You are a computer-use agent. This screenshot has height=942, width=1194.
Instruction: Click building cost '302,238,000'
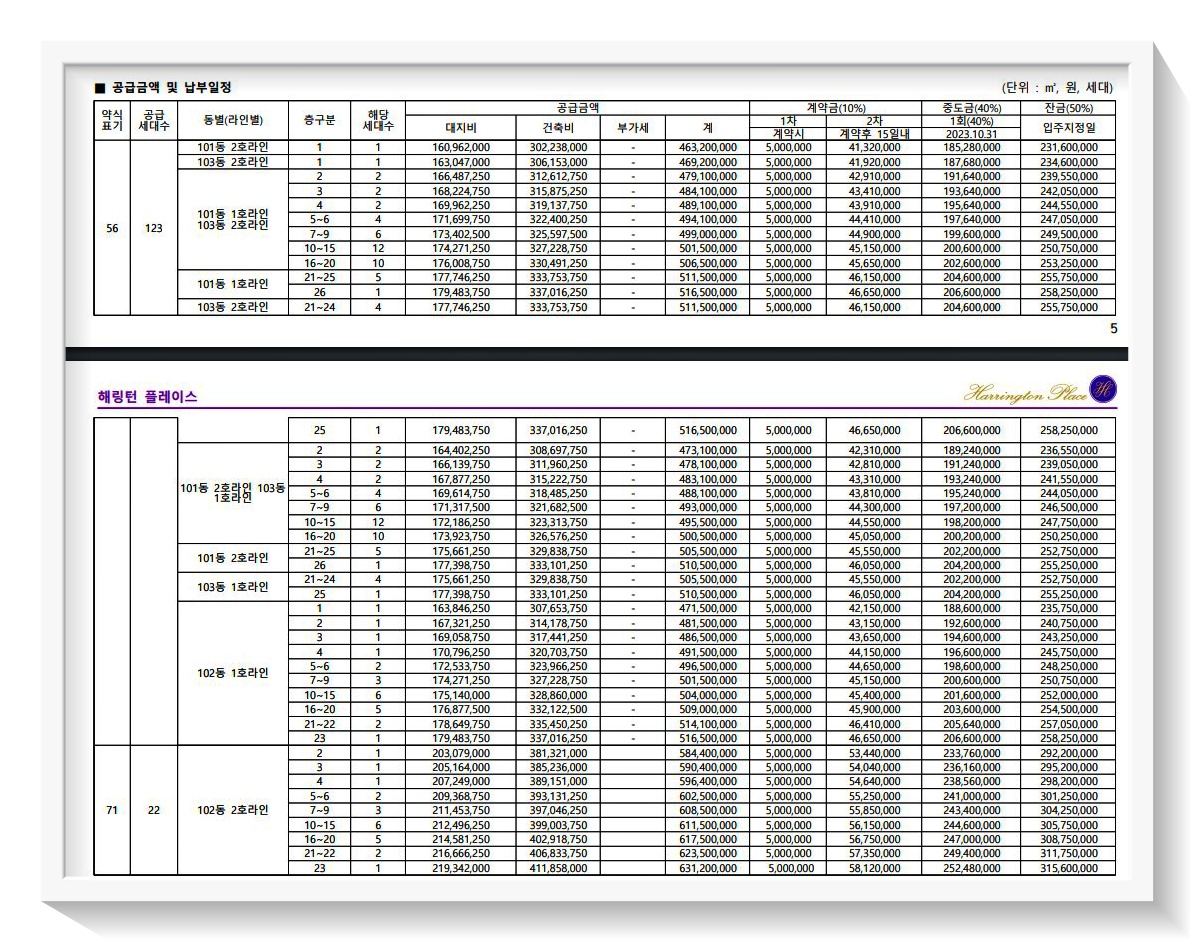pos(558,148)
